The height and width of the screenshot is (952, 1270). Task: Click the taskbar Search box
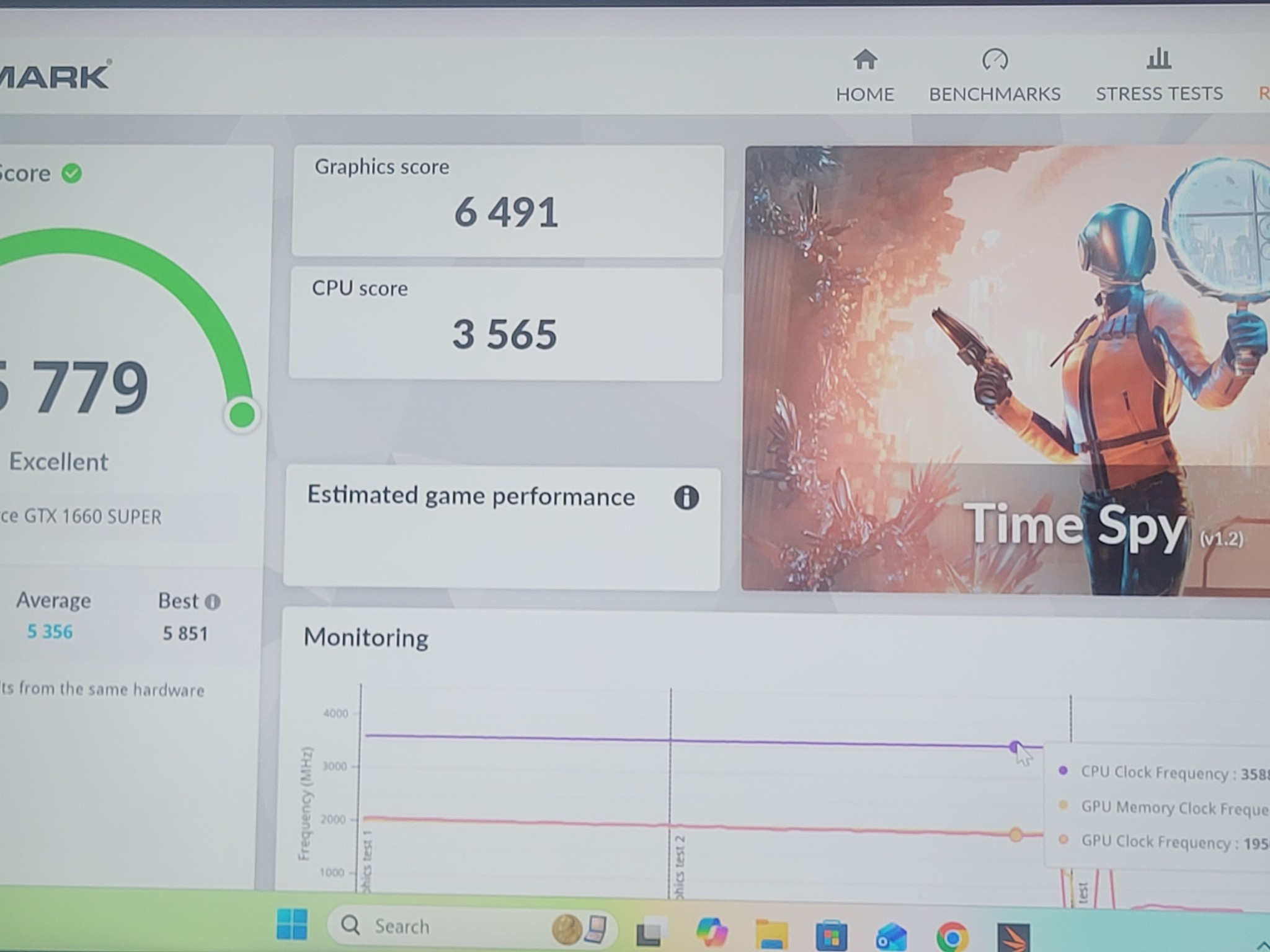pyautogui.click(x=471, y=927)
